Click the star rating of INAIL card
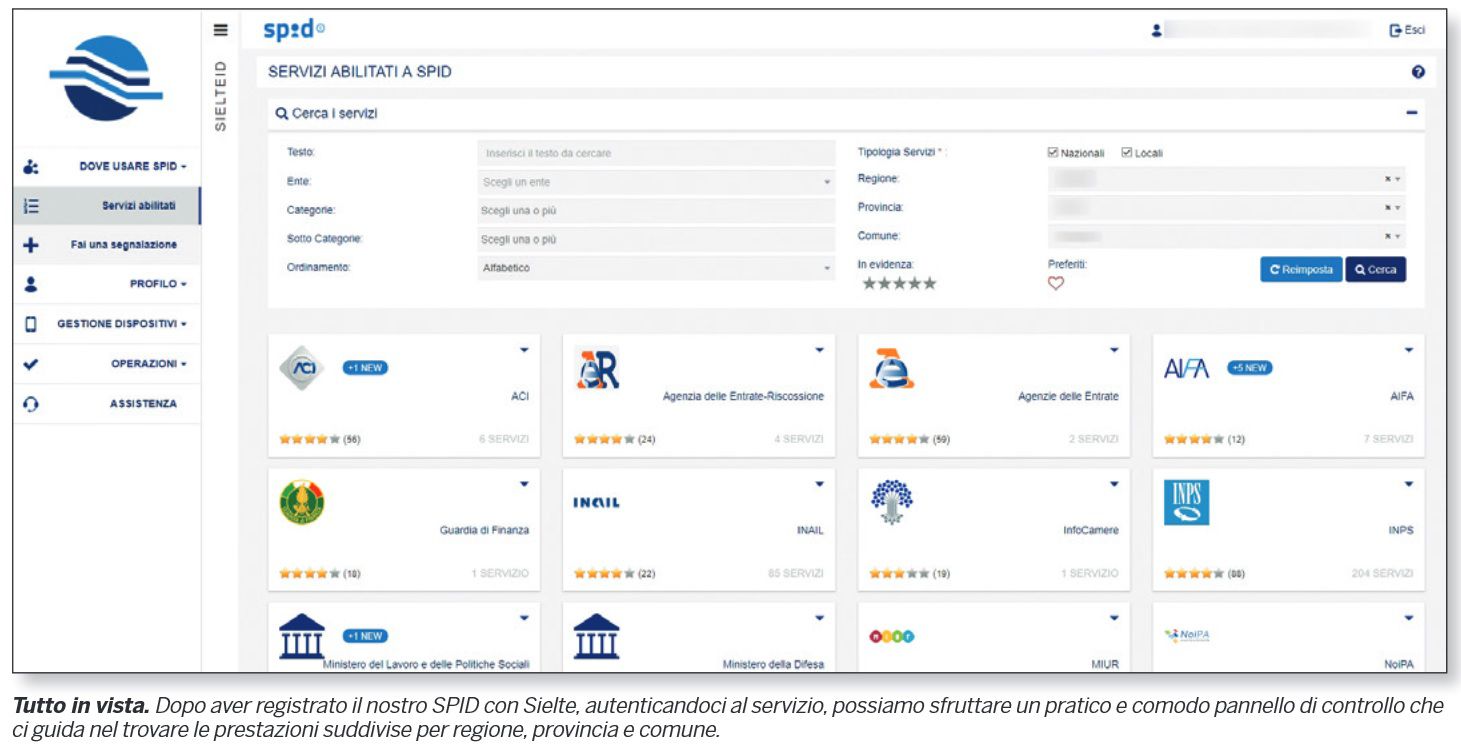 (x=603, y=574)
